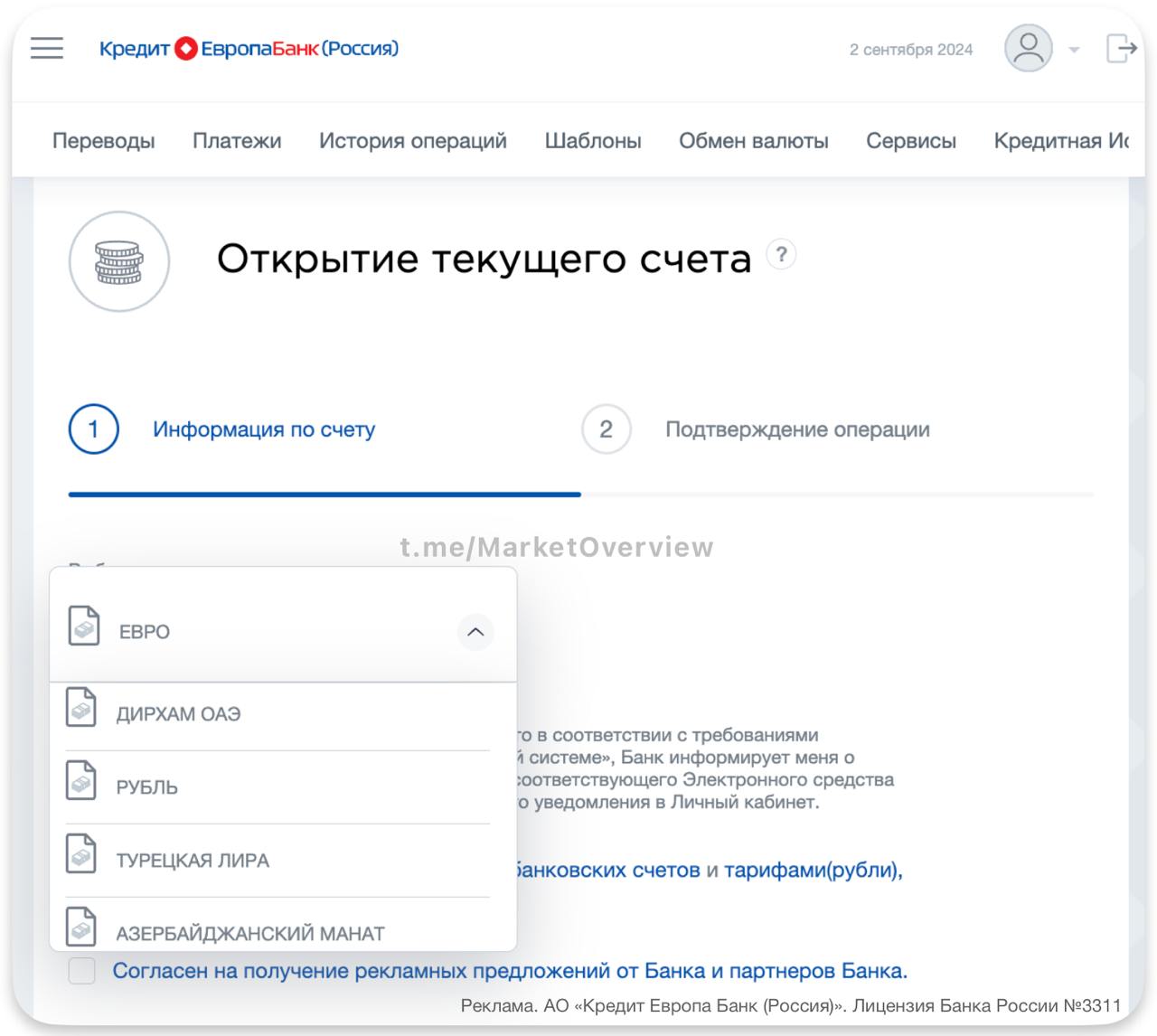
Task: Open the Кредитная История menu item
Action: pyautogui.click(x=1061, y=141)
